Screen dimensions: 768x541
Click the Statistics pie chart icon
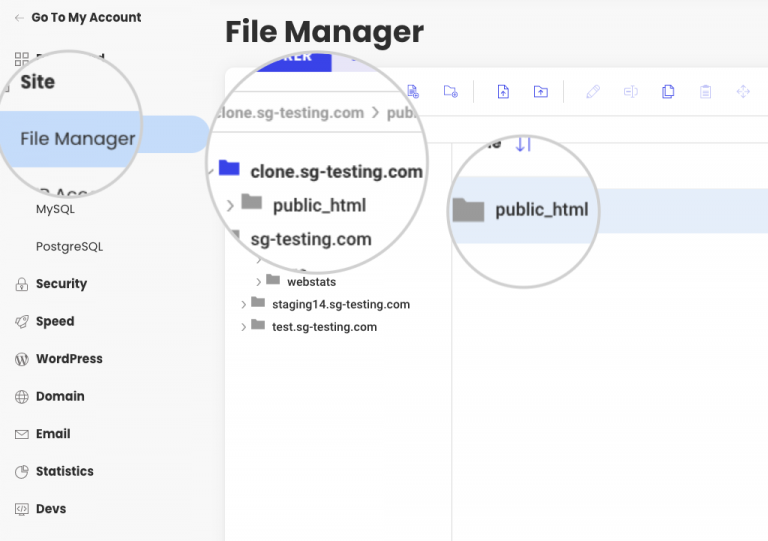tap(22, 471)
